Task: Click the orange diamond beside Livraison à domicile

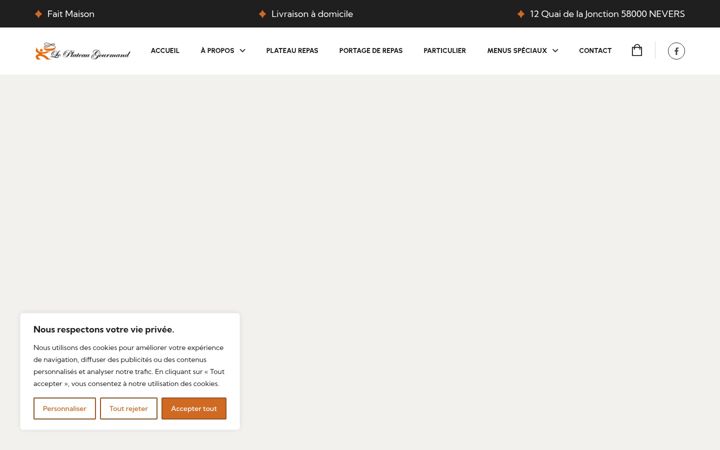Action: click(262, 14)
